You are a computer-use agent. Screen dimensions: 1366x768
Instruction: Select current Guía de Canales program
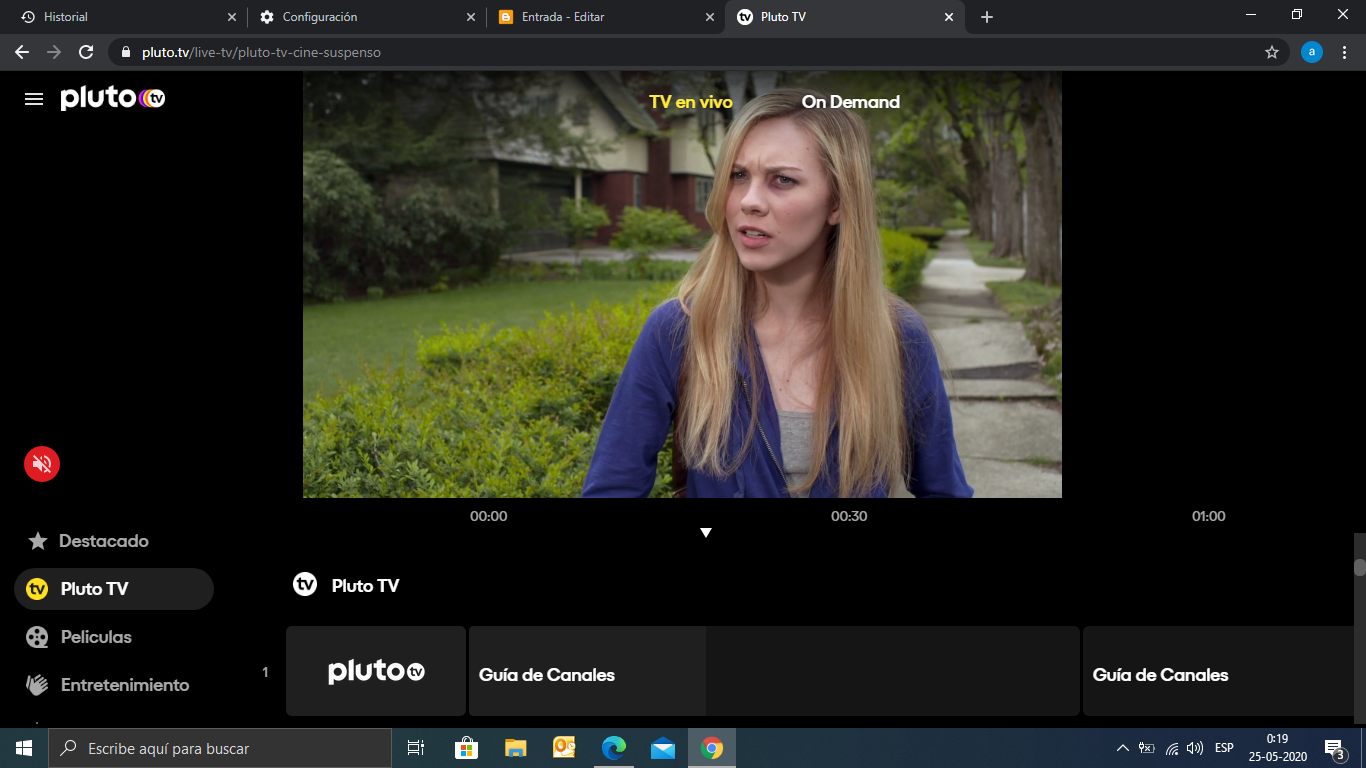(x=774, y=671)
